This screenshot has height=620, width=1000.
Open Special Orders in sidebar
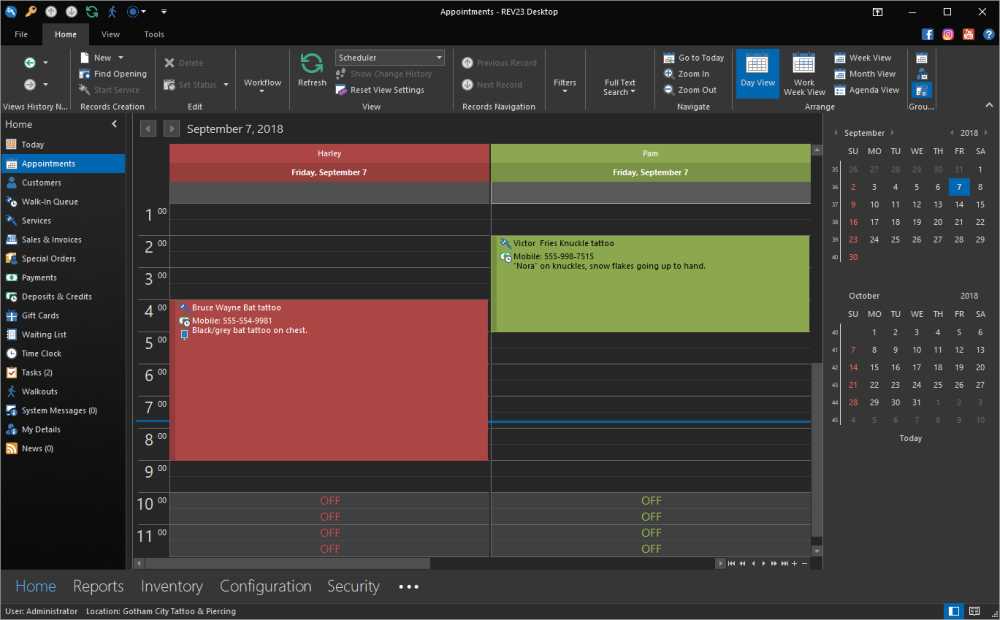pos(62,258)
